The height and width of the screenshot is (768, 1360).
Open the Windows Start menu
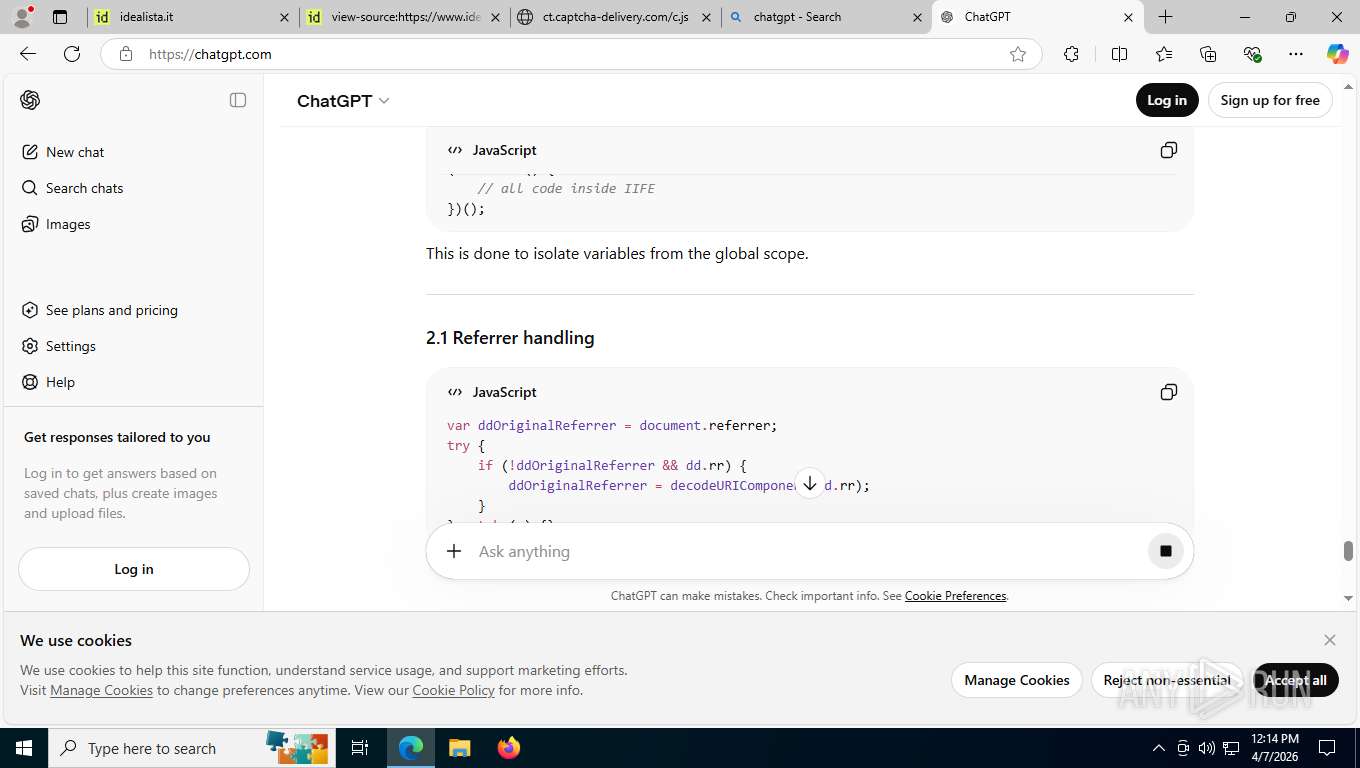coord(24,748)
